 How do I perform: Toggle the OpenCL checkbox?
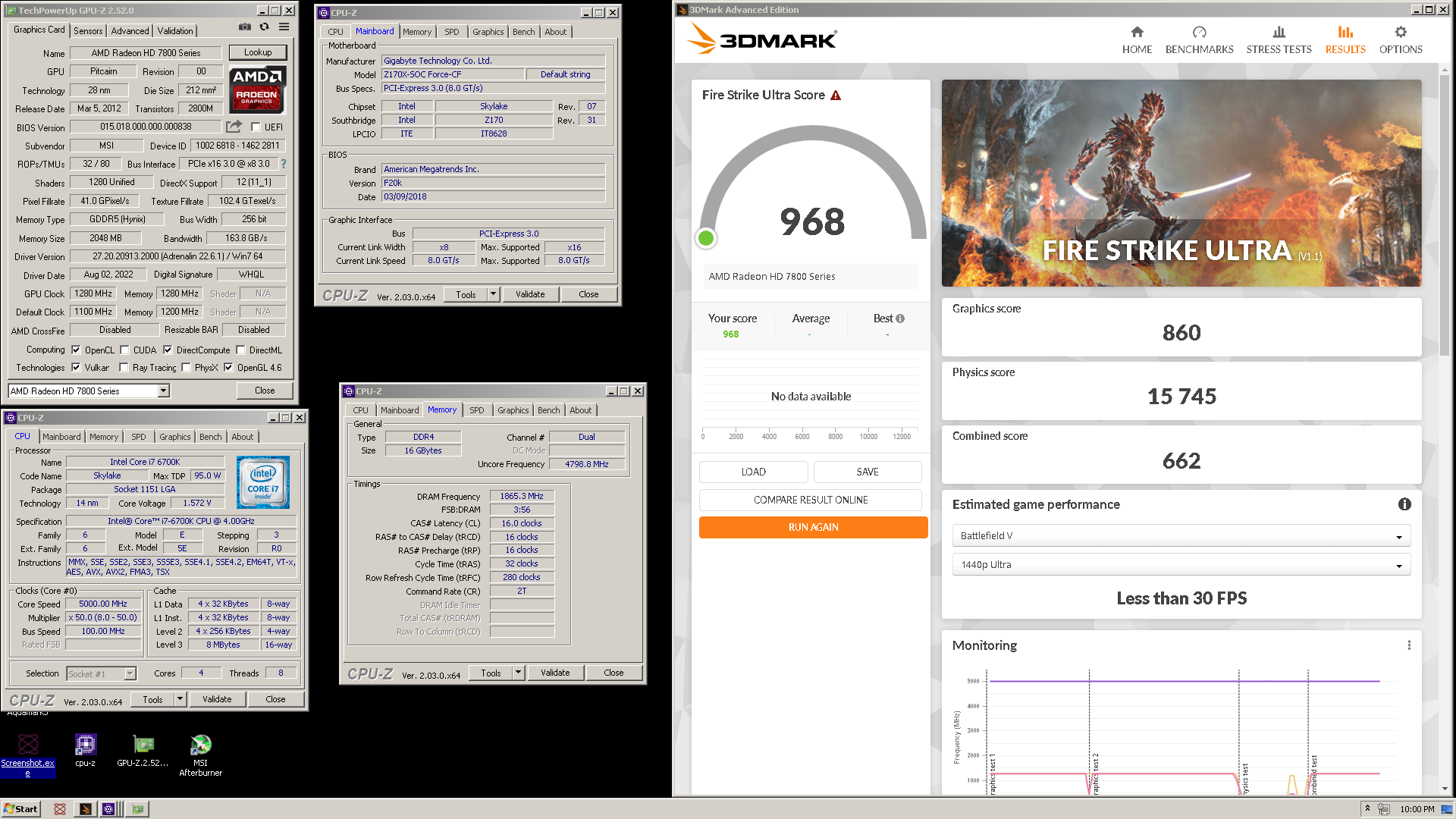pyautogui.click(x=76, y=350)
